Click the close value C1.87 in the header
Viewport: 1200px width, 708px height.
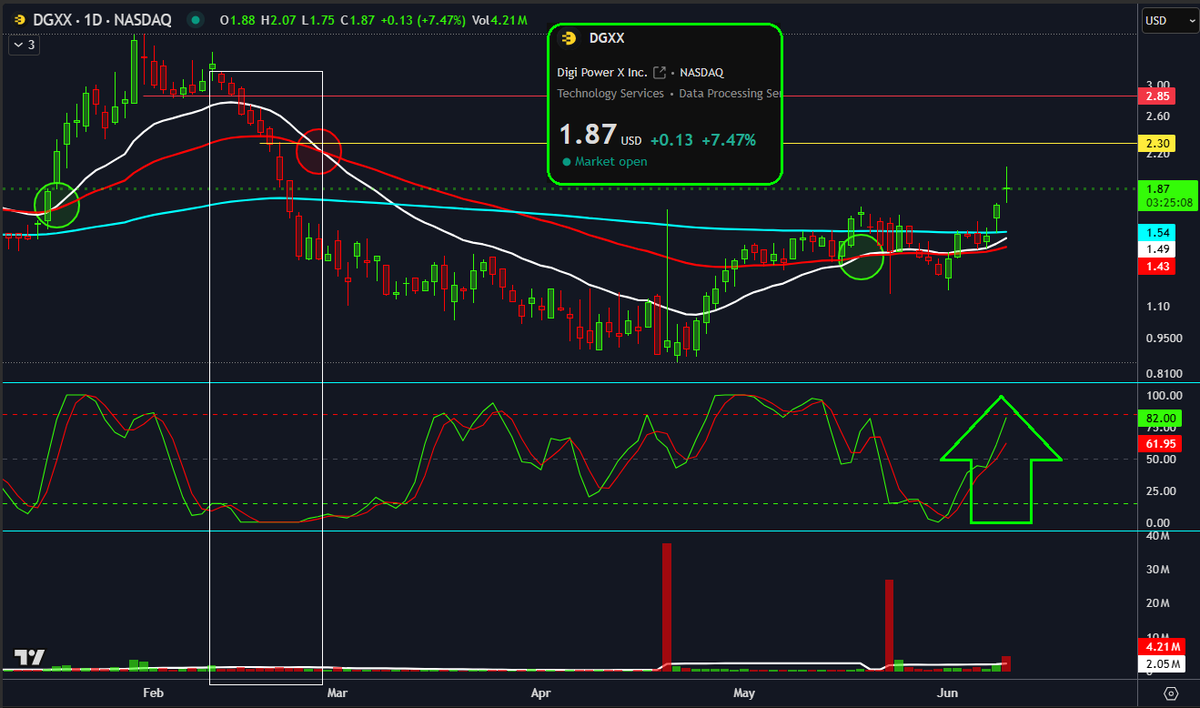coord(356,20)
